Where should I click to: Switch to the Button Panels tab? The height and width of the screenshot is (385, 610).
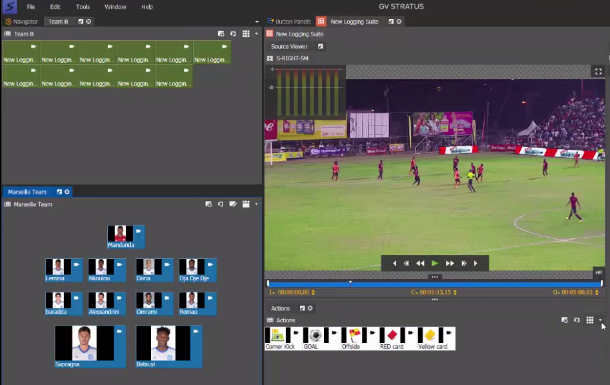click(289, 21)
